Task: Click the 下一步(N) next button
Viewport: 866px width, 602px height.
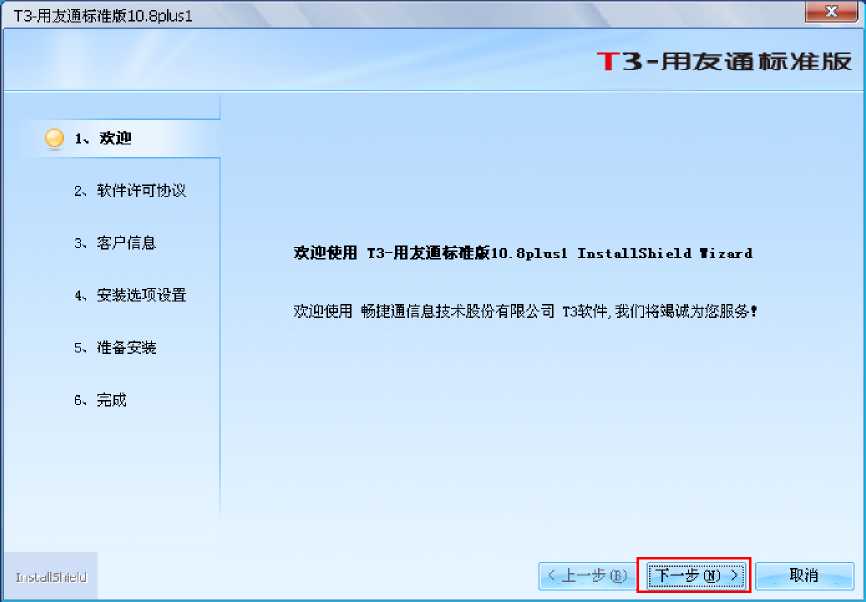Action: coord(694,575)
